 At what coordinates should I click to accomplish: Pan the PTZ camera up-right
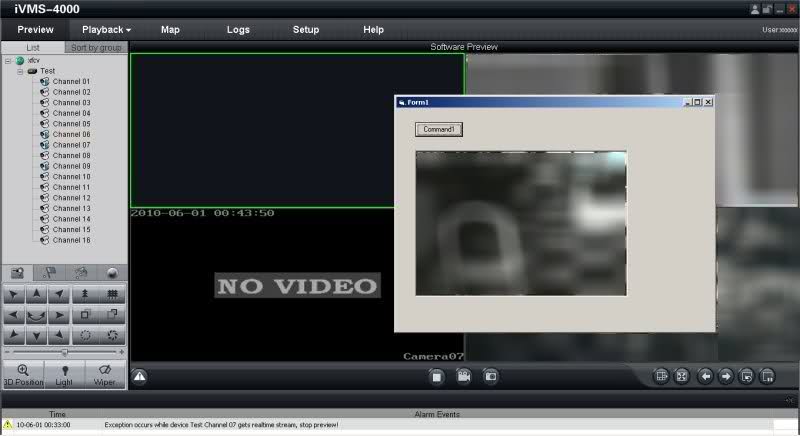(59, 294)
